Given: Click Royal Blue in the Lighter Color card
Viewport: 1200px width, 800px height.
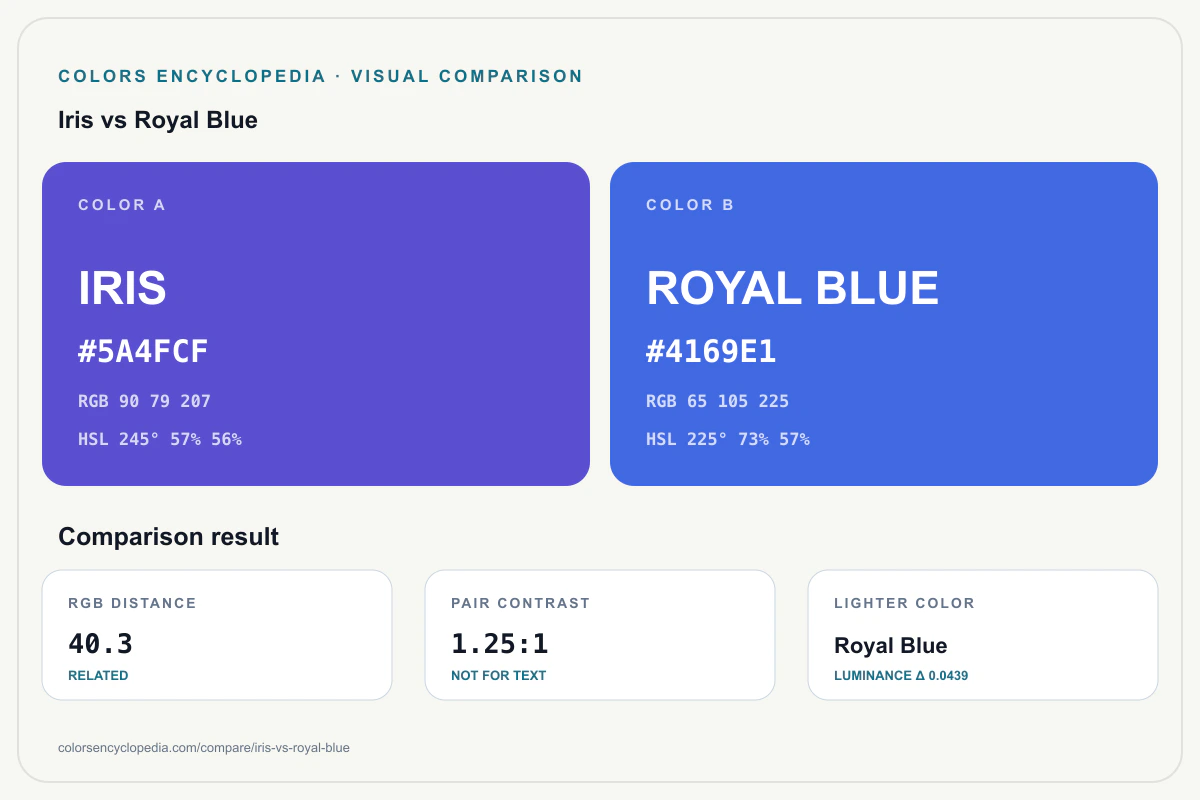Looking at the screenshot, I should click(x=890, y=645).
